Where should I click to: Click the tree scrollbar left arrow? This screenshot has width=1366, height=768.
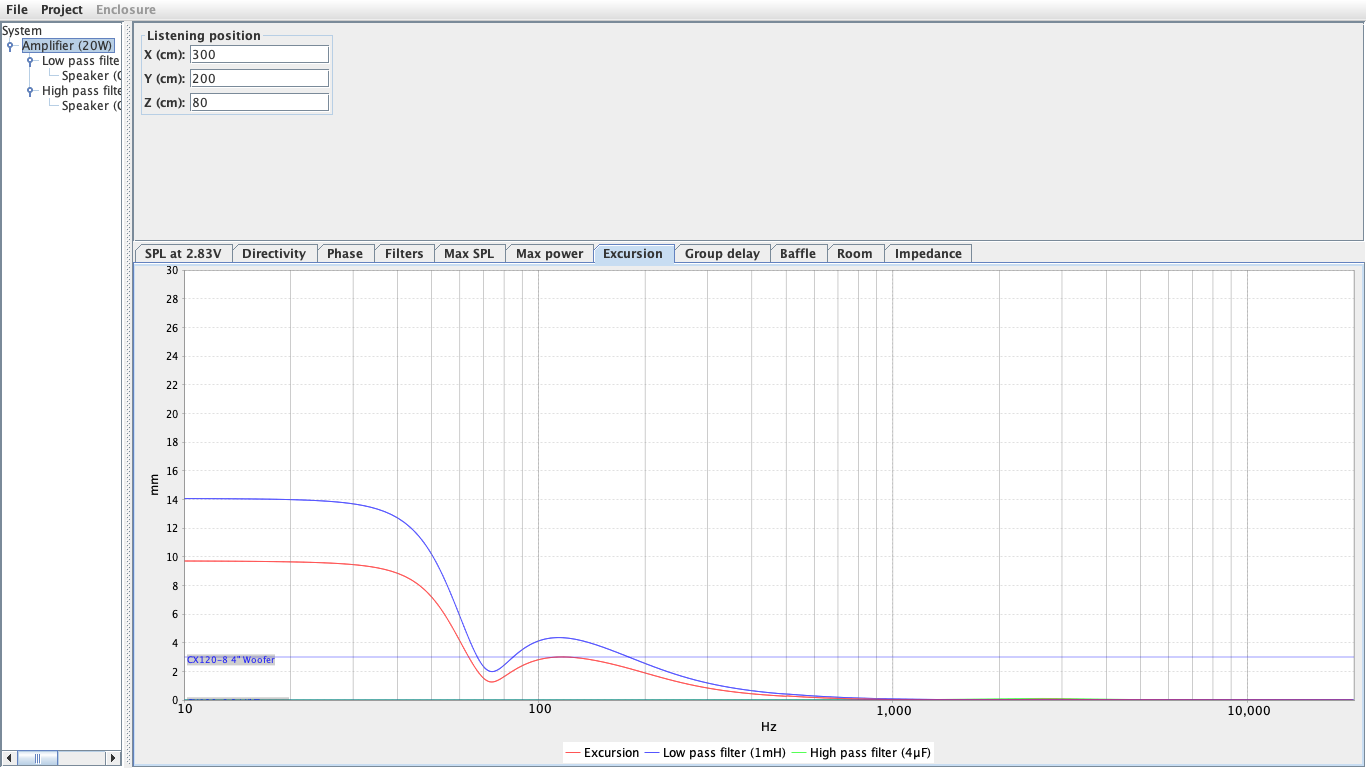click(x=10, y=758)
